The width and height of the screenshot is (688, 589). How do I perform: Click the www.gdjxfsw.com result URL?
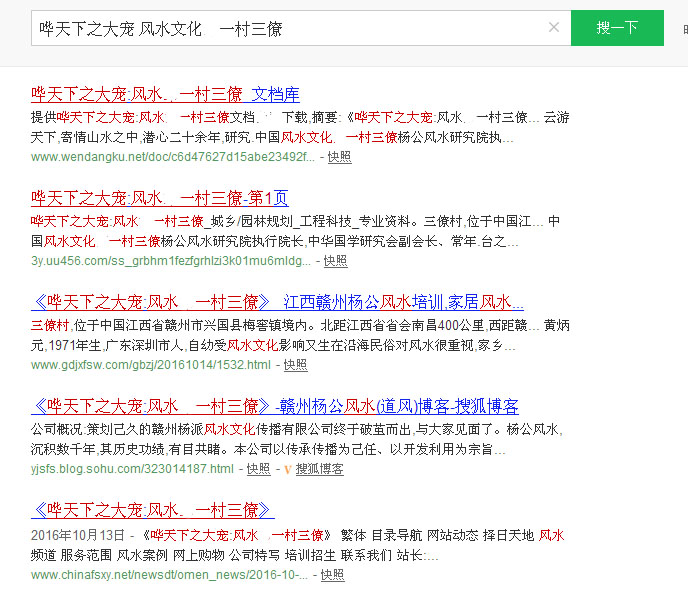tap(150, 365)
